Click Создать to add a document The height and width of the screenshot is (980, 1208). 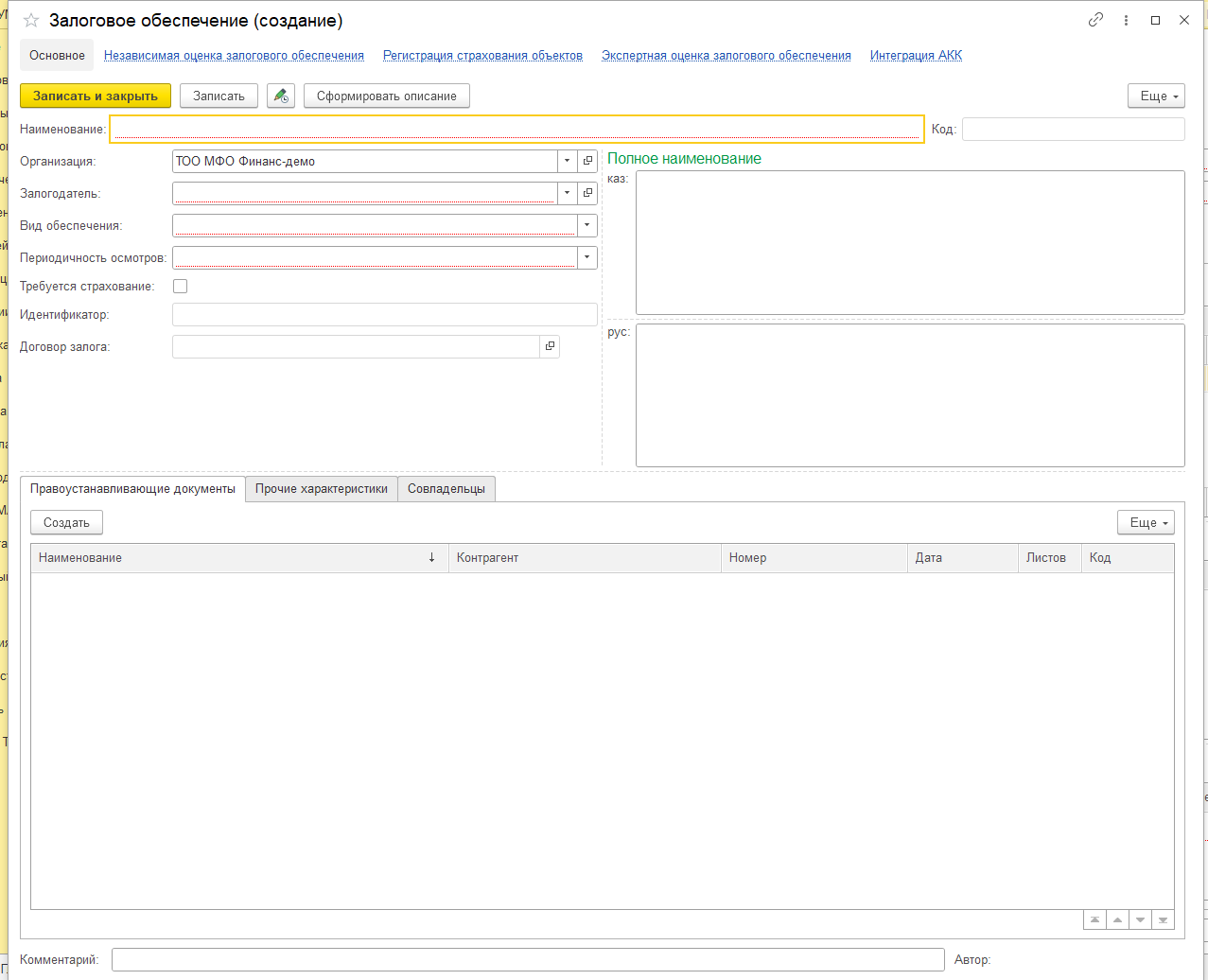point(66,522)
